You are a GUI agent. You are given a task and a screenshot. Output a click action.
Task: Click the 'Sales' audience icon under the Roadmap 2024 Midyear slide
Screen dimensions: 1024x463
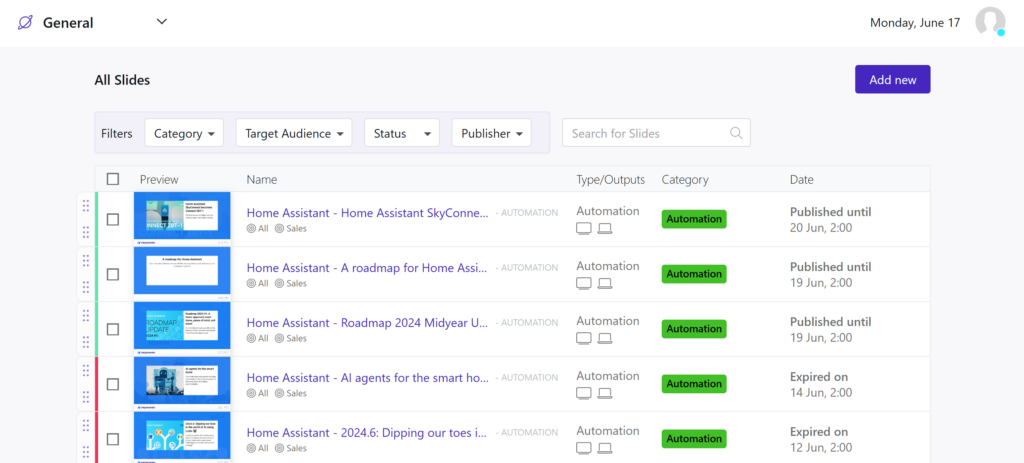(280, 338)
